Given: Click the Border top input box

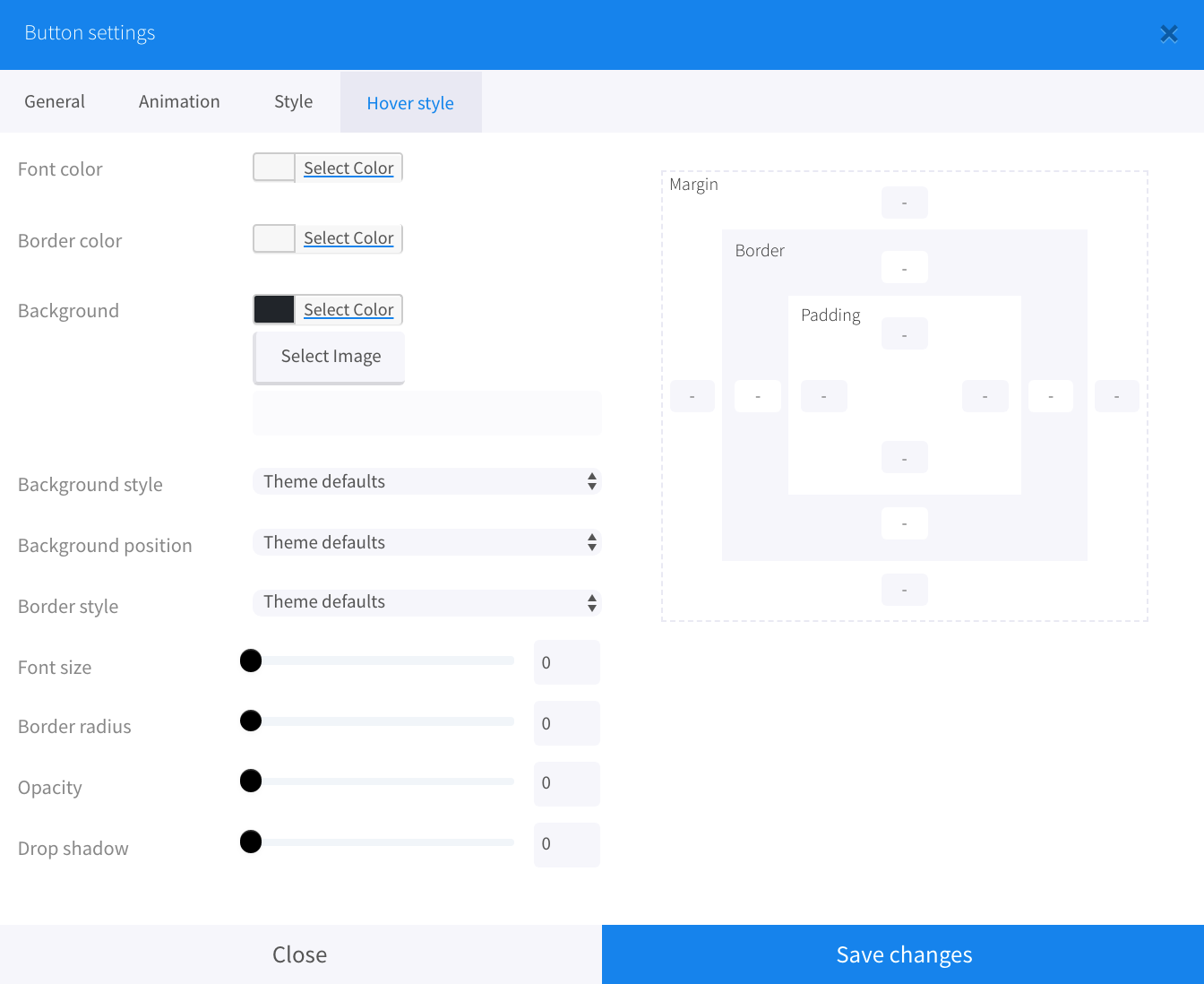Looking at the screenshot, I should click(905, 267).
